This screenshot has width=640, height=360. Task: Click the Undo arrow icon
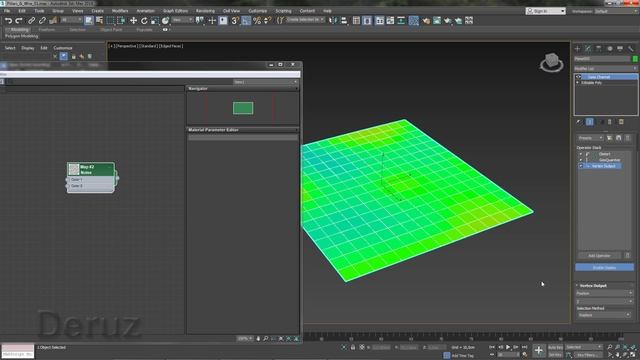(8, 20)
